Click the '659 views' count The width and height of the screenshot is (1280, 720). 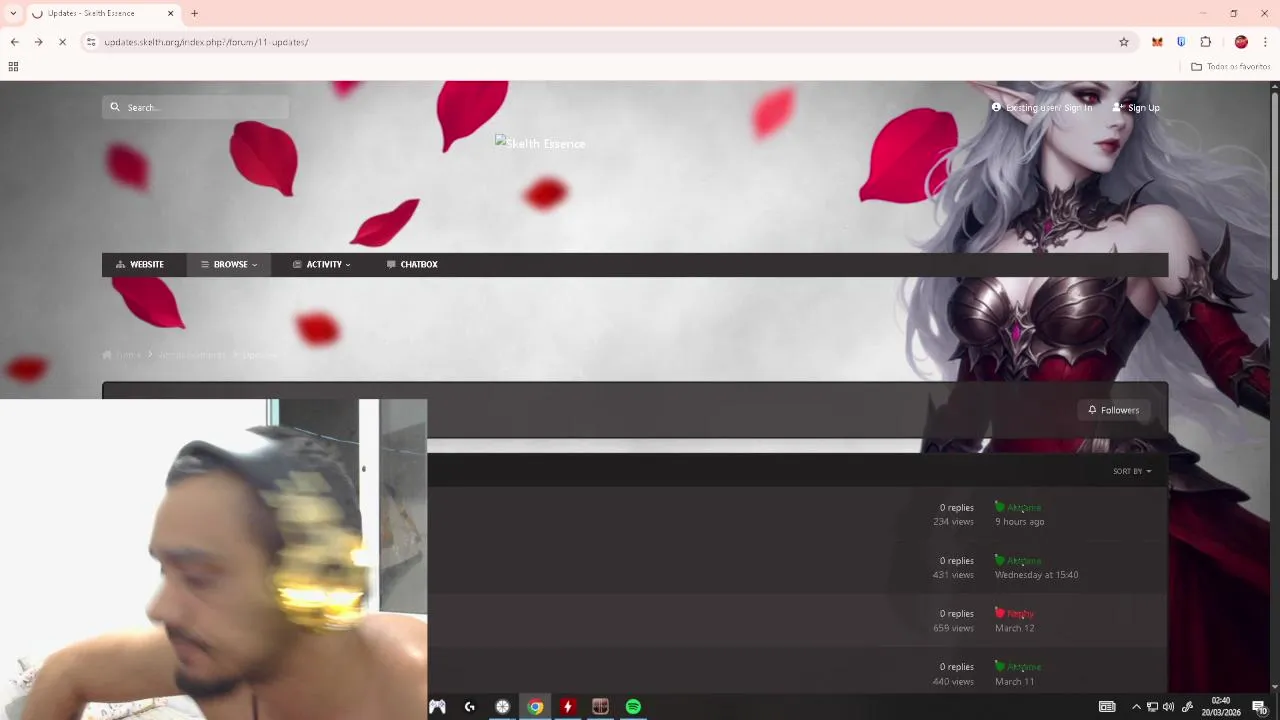click(x=953, y=628)
